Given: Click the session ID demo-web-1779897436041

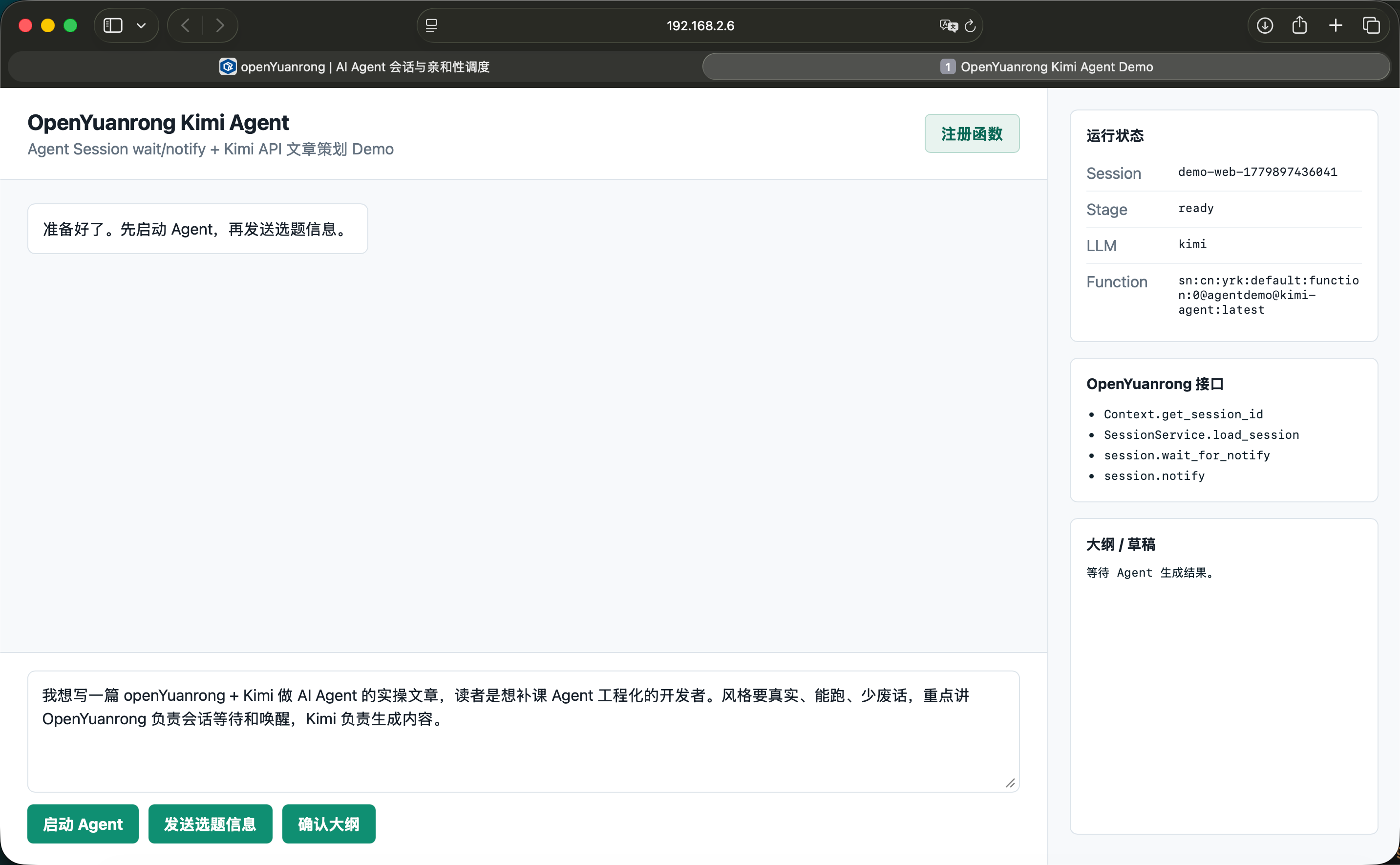Looking at the screenshot, I should pos(1258,172).
